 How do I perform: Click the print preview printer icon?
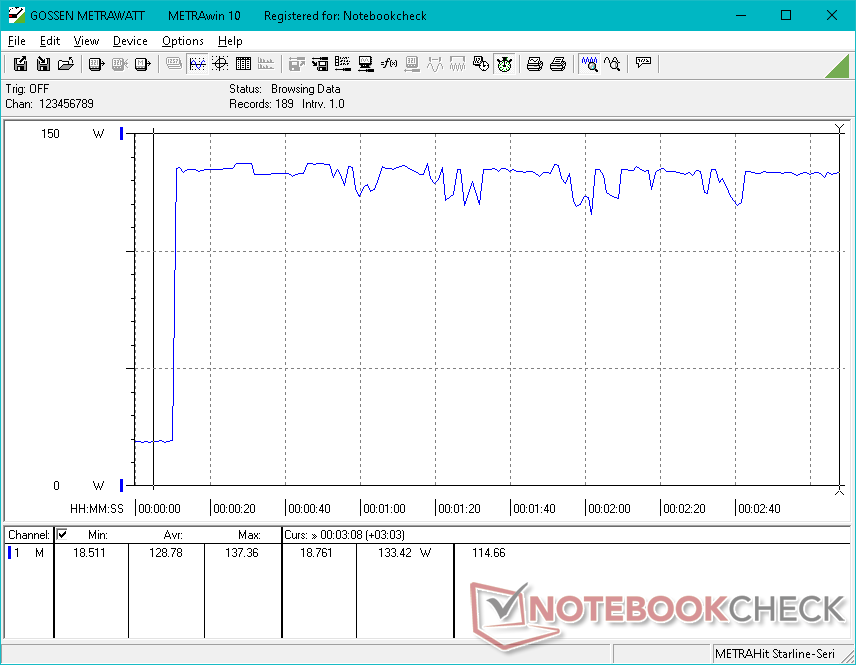tap(534, 64)
